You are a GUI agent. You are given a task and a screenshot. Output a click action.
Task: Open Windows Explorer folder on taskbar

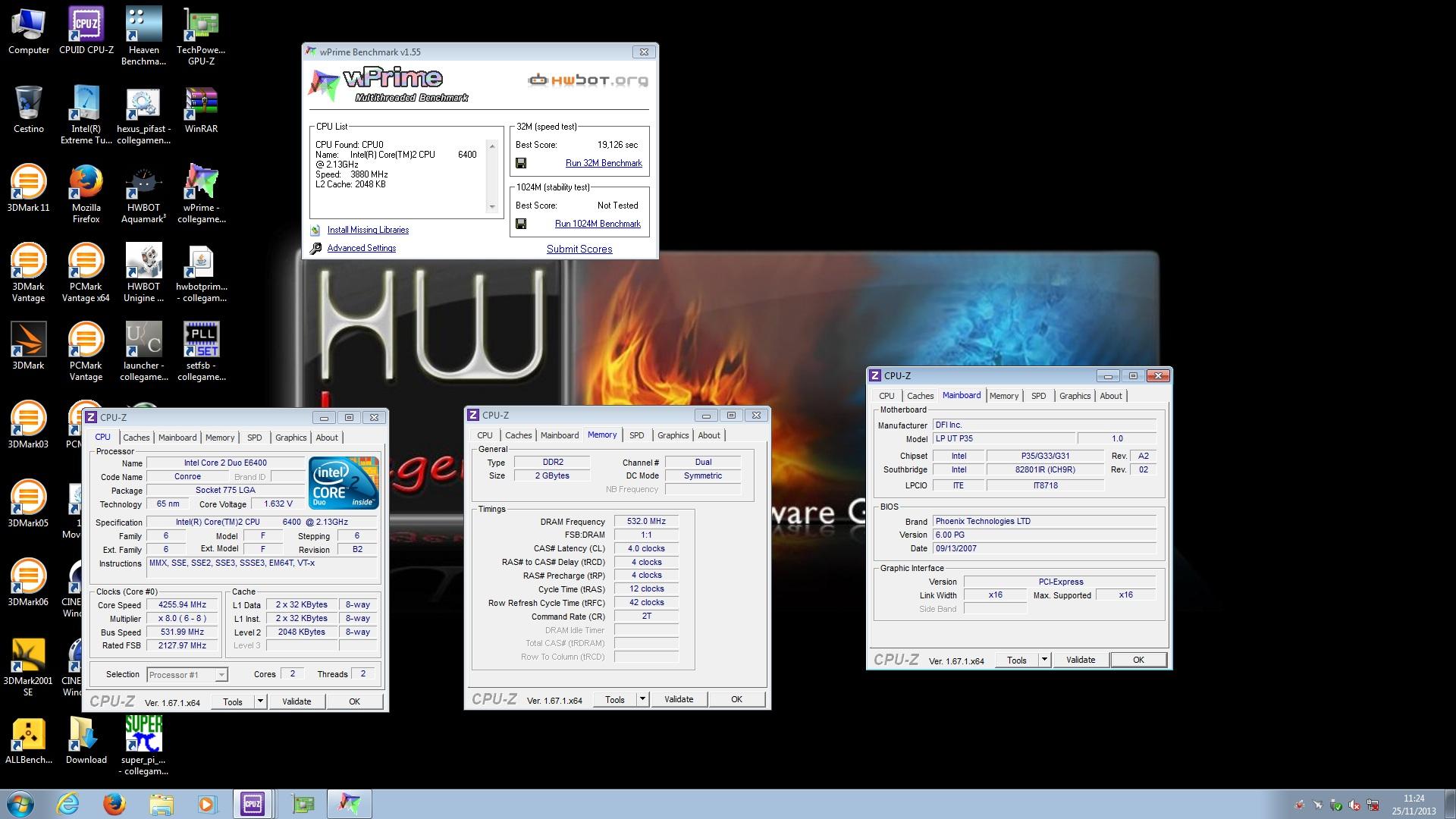tap(161, 804)
